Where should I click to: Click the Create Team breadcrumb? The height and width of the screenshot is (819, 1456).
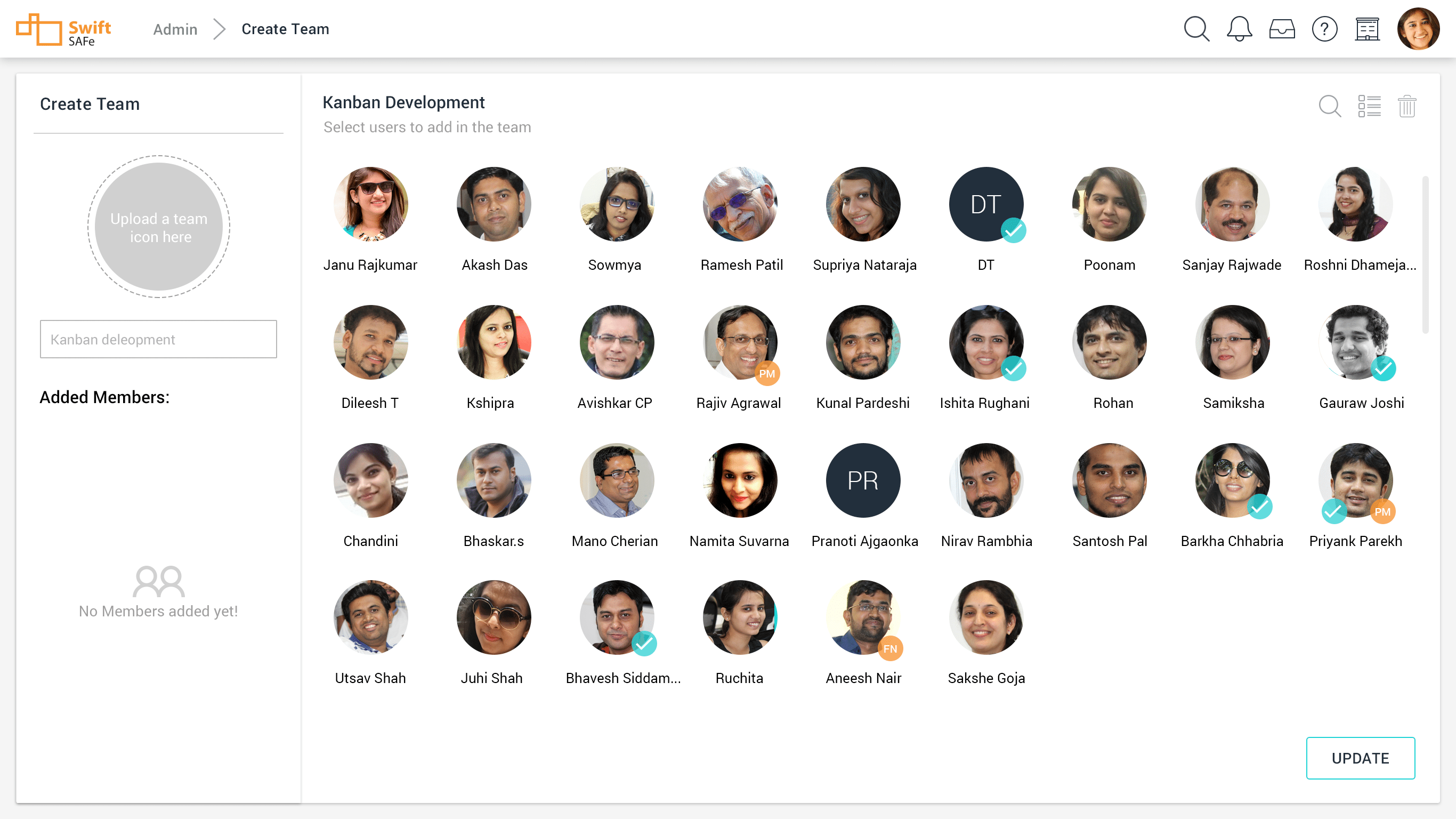pyautogui.click(x=285, y=29)
